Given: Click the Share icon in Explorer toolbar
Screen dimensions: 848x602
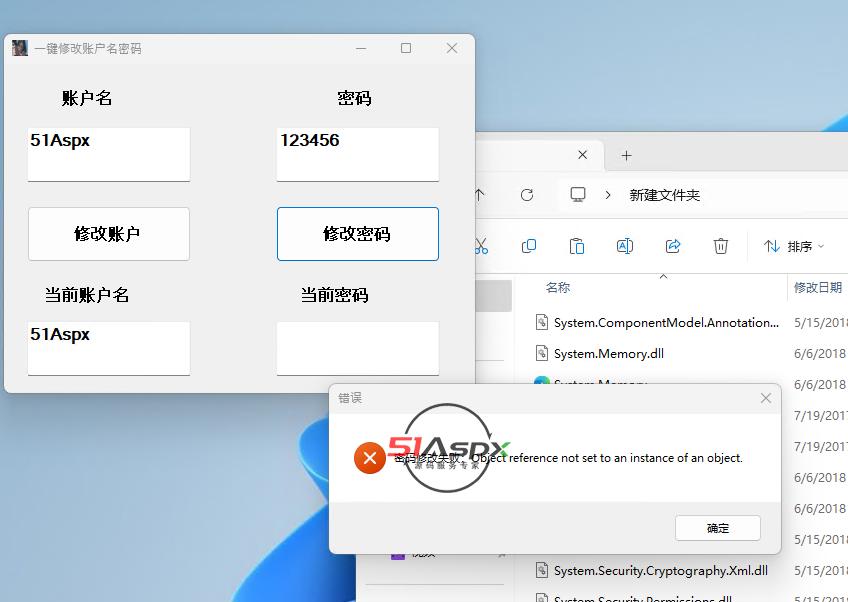Looking at the screenshot, I should pyautogui.click(x=673, y=246).
